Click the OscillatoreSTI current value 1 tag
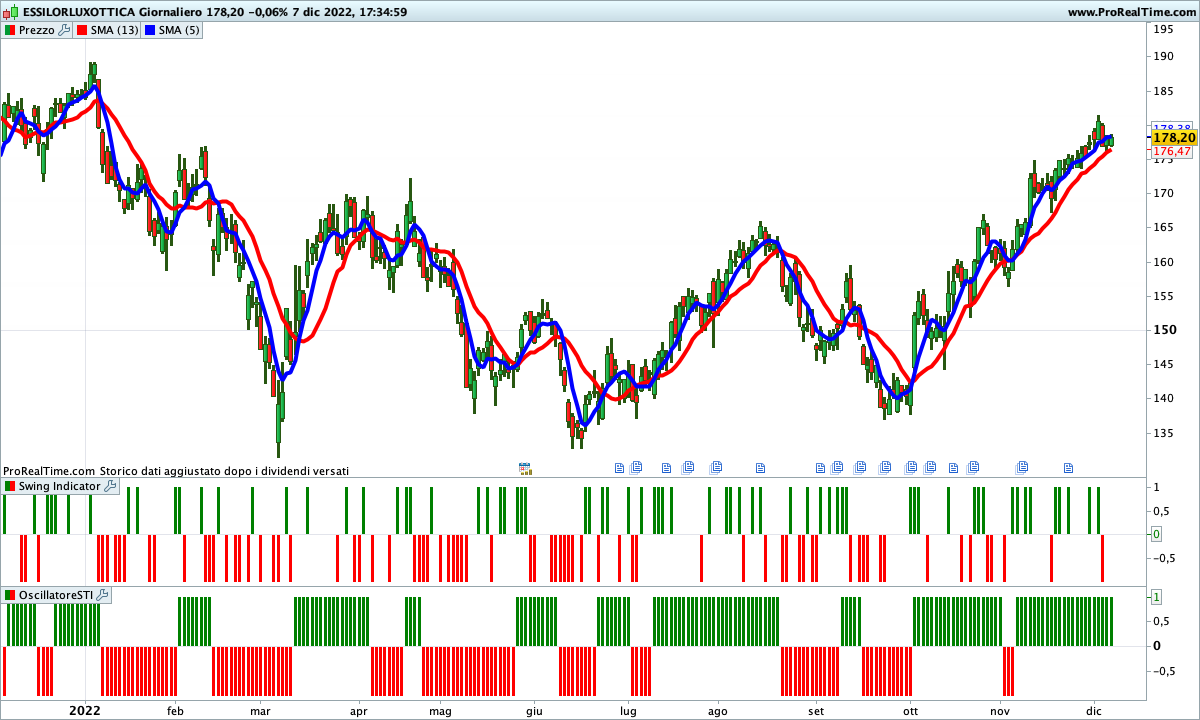The image size is (1200, 720). pyautogui.click(x=1156, y=597)
